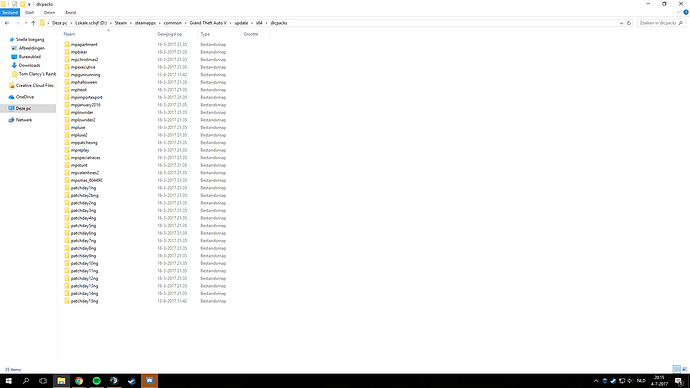Screen dimensions: 690x388
Task: Click Grand Theft Auto V breadcrumb
Action: 208,23
